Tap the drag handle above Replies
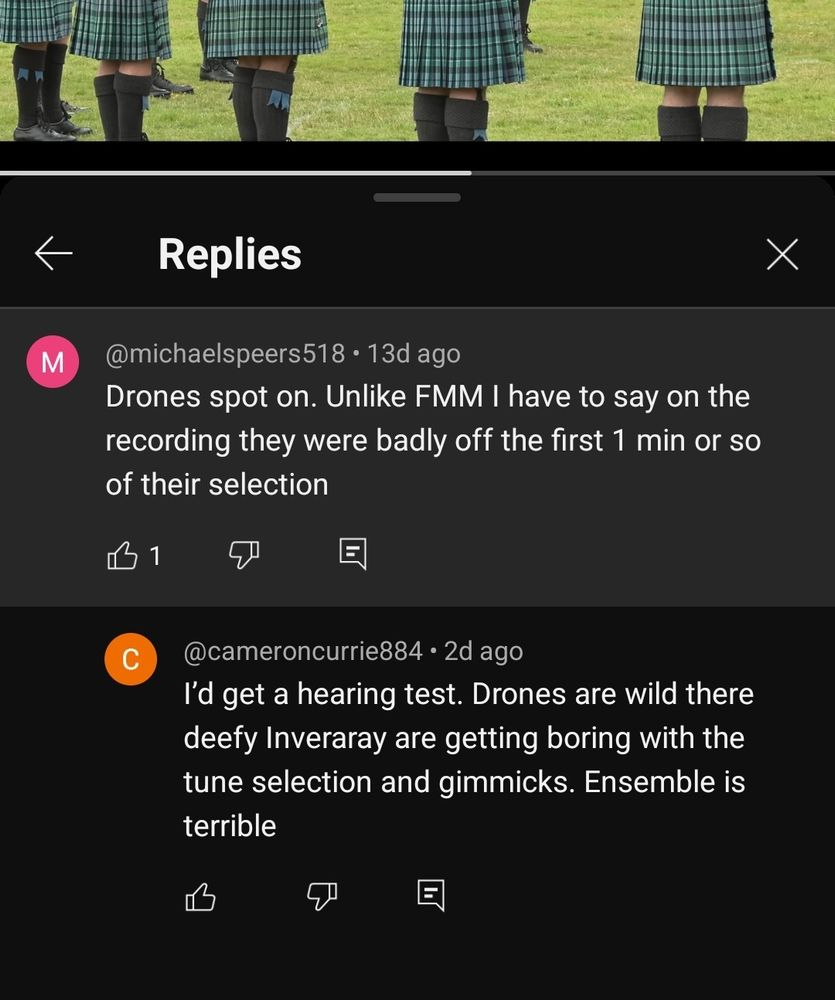 tap(417, 197)
